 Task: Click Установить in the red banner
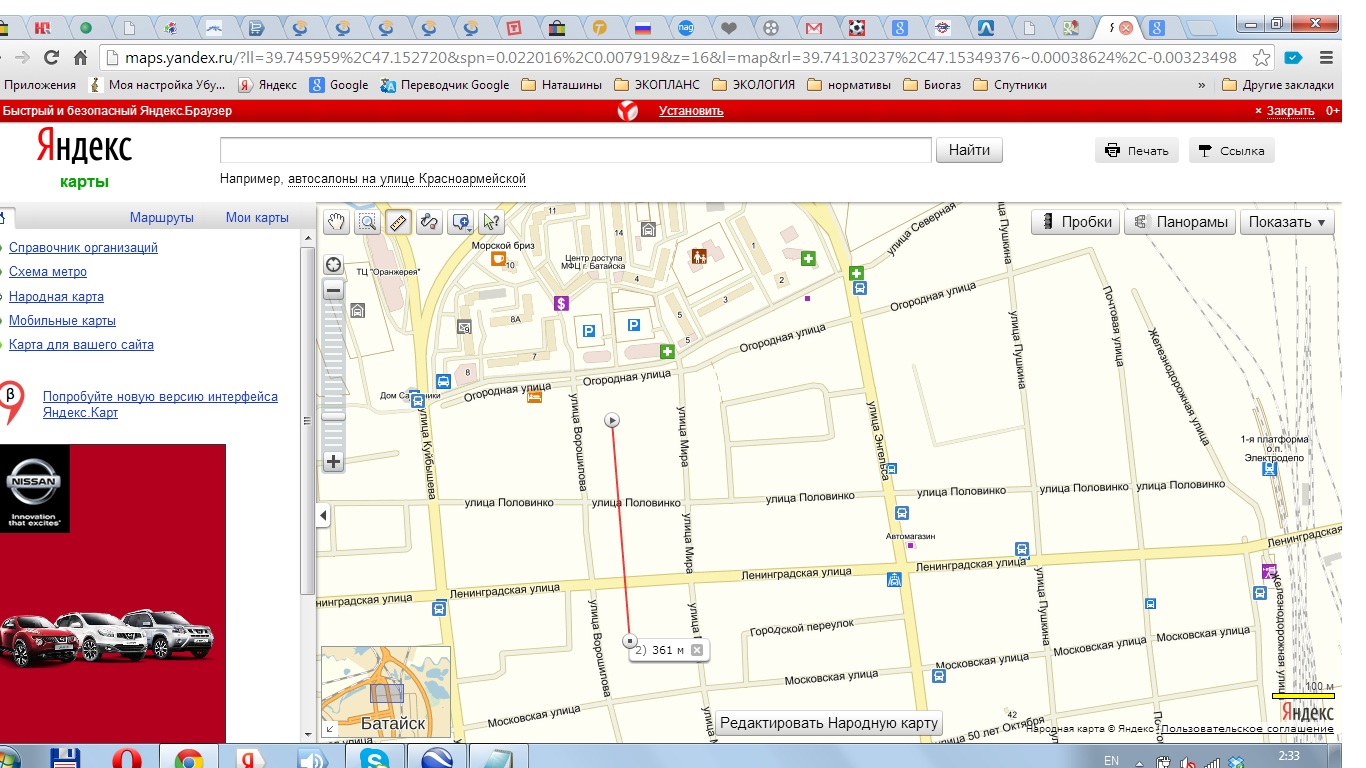[691, 111]
